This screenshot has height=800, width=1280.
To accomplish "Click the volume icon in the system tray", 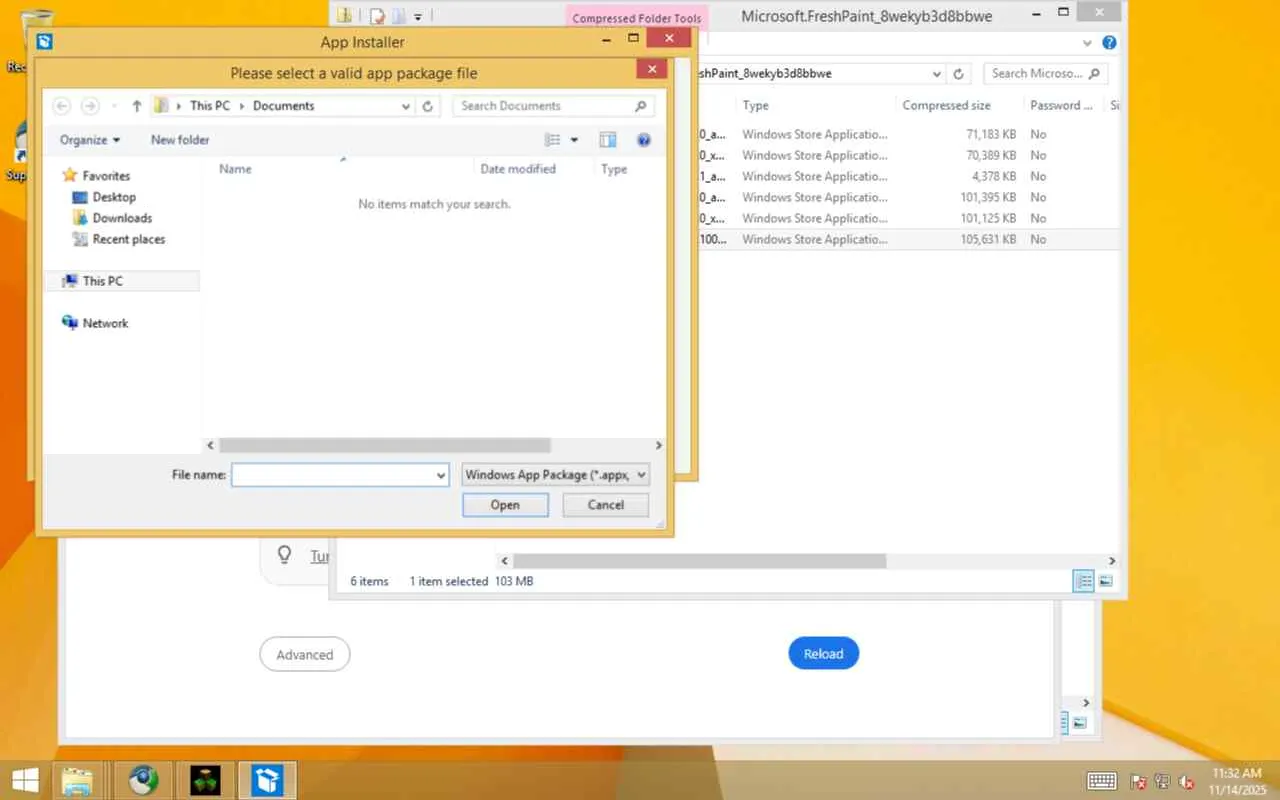I will click(x=1186, y=781).
